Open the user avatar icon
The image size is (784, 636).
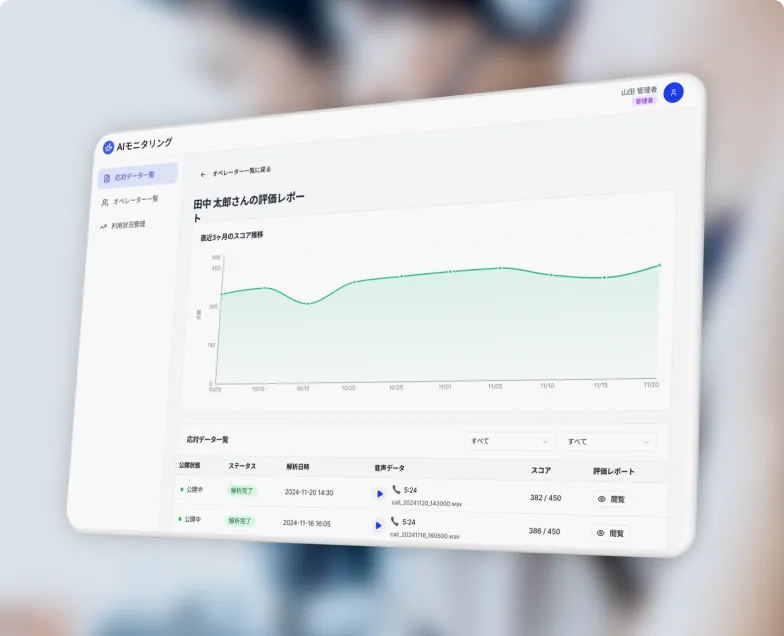pos(673,92)
